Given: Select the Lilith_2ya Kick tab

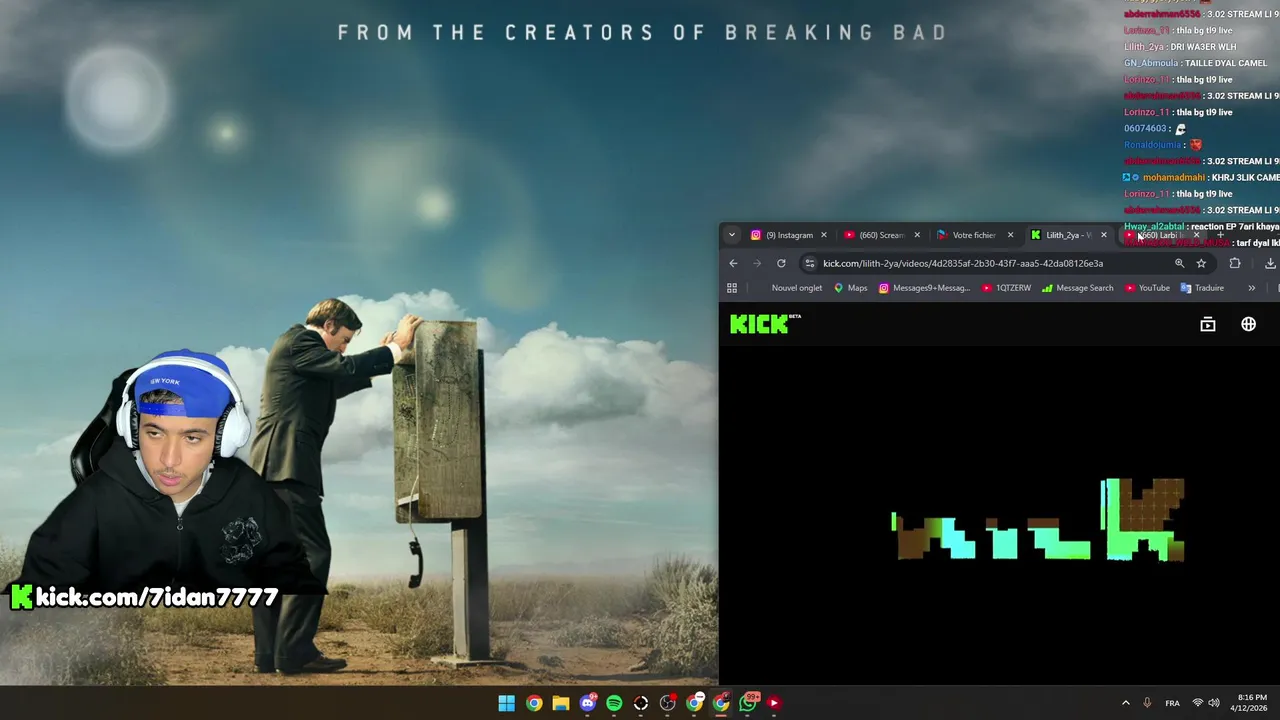Looking at the screenshot, I should click(1068, 235).
